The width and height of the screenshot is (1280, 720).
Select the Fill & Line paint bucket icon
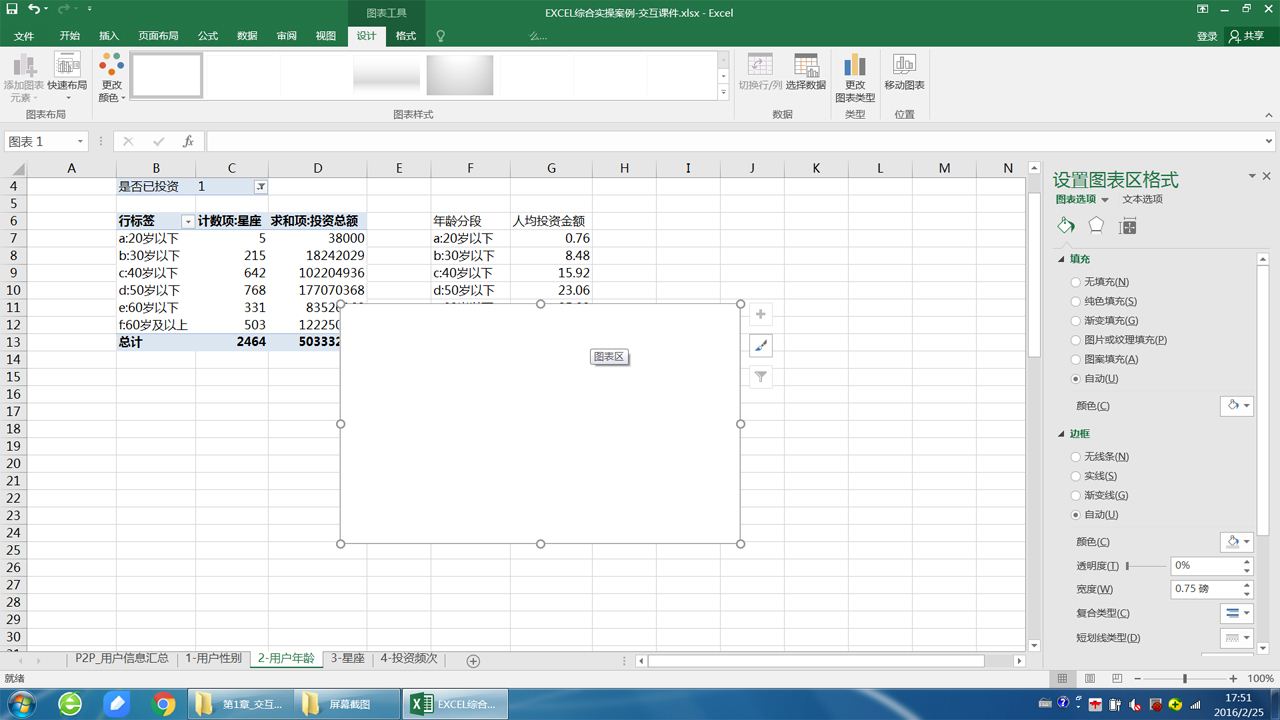tap(1066, 226)
